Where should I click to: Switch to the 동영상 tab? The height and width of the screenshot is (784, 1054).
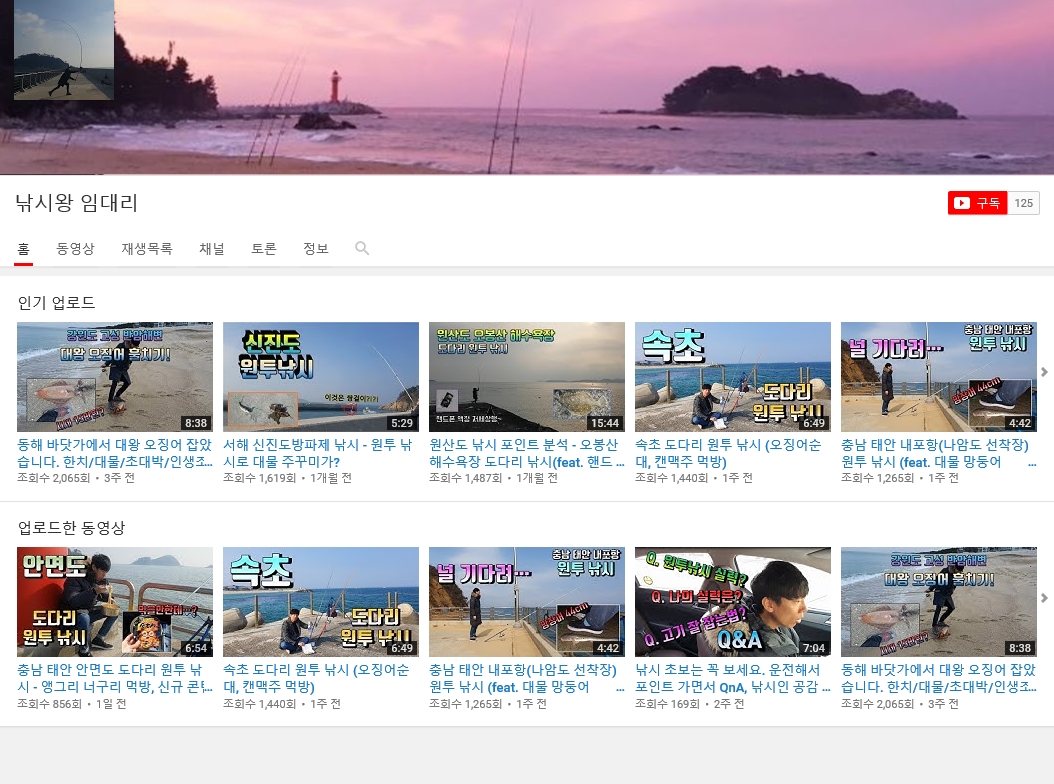pyautogui.click(x=75, y=248)
